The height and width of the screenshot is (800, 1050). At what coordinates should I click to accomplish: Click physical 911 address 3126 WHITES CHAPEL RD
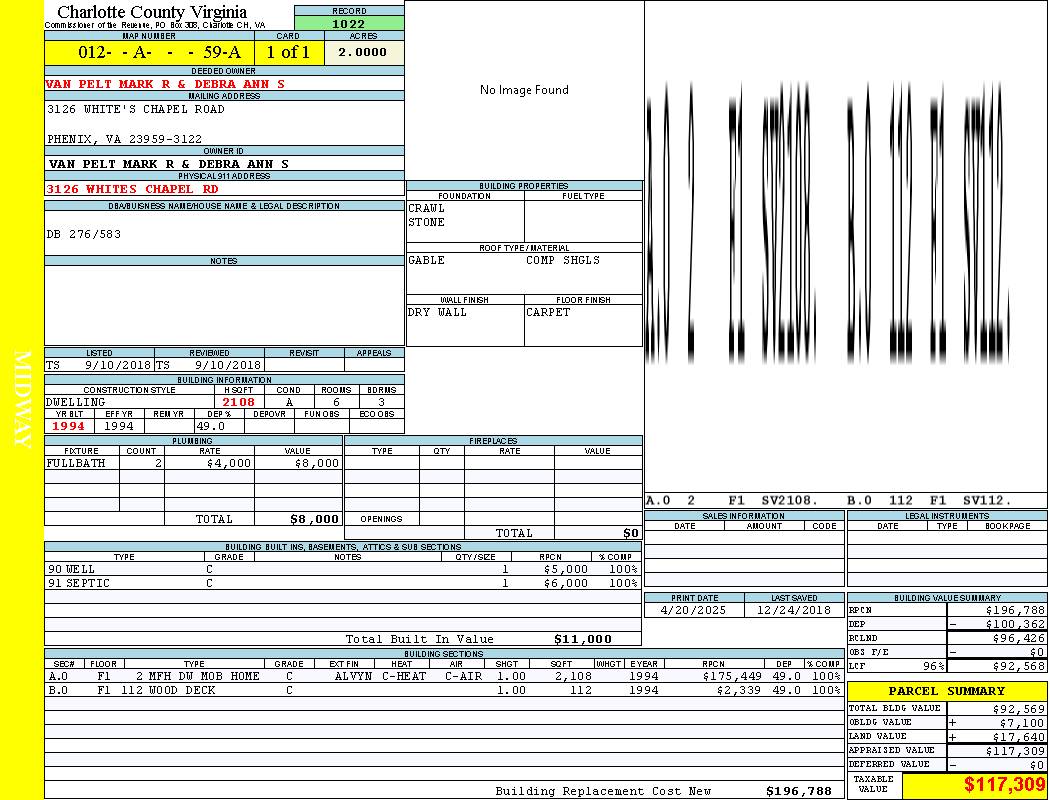click(132, 189)
